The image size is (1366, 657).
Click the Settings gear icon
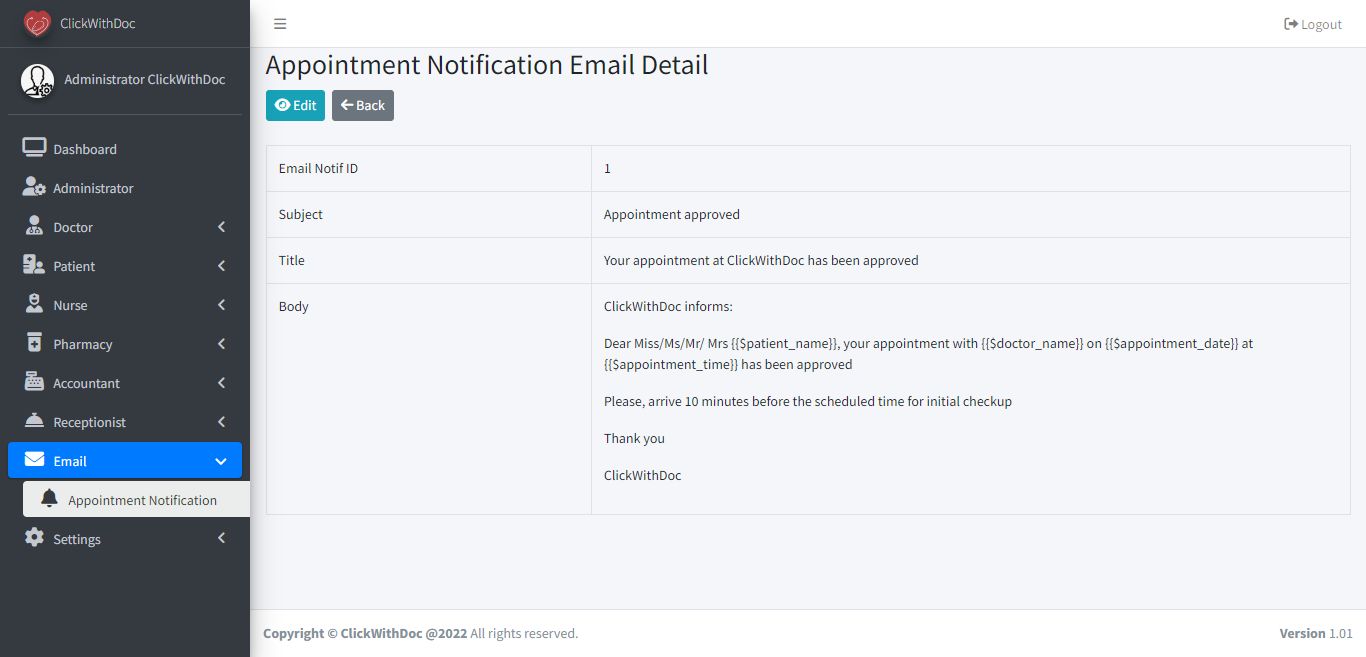click(34, 538)
